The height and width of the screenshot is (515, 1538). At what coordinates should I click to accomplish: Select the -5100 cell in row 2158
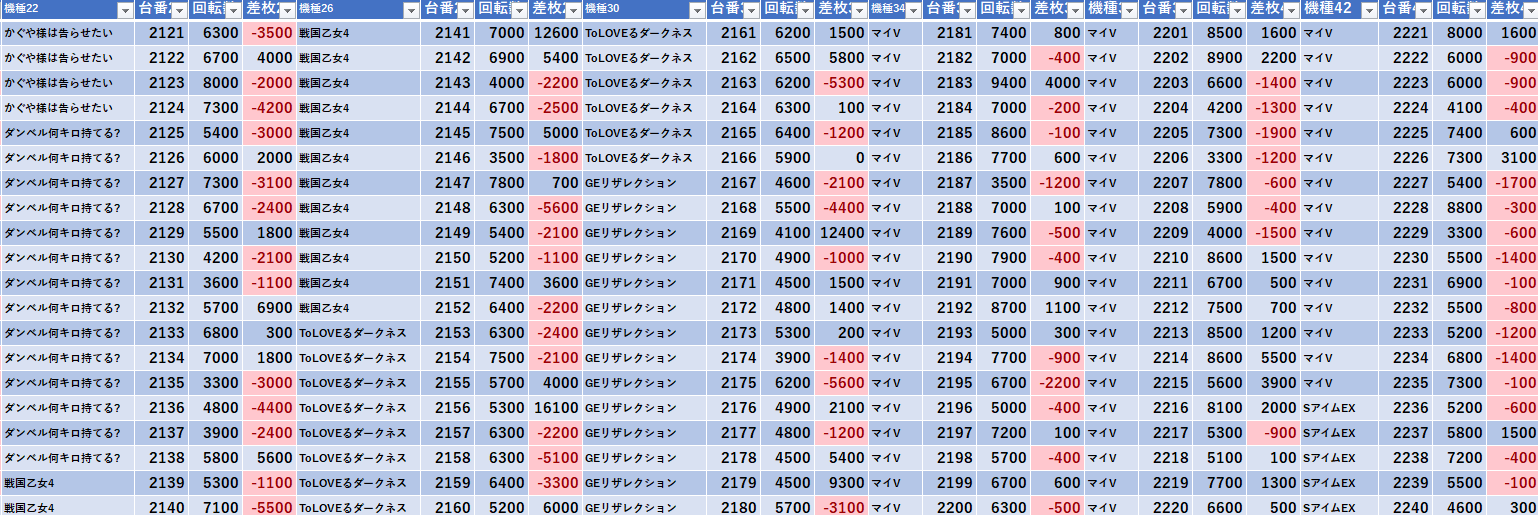tap(555, 458)
